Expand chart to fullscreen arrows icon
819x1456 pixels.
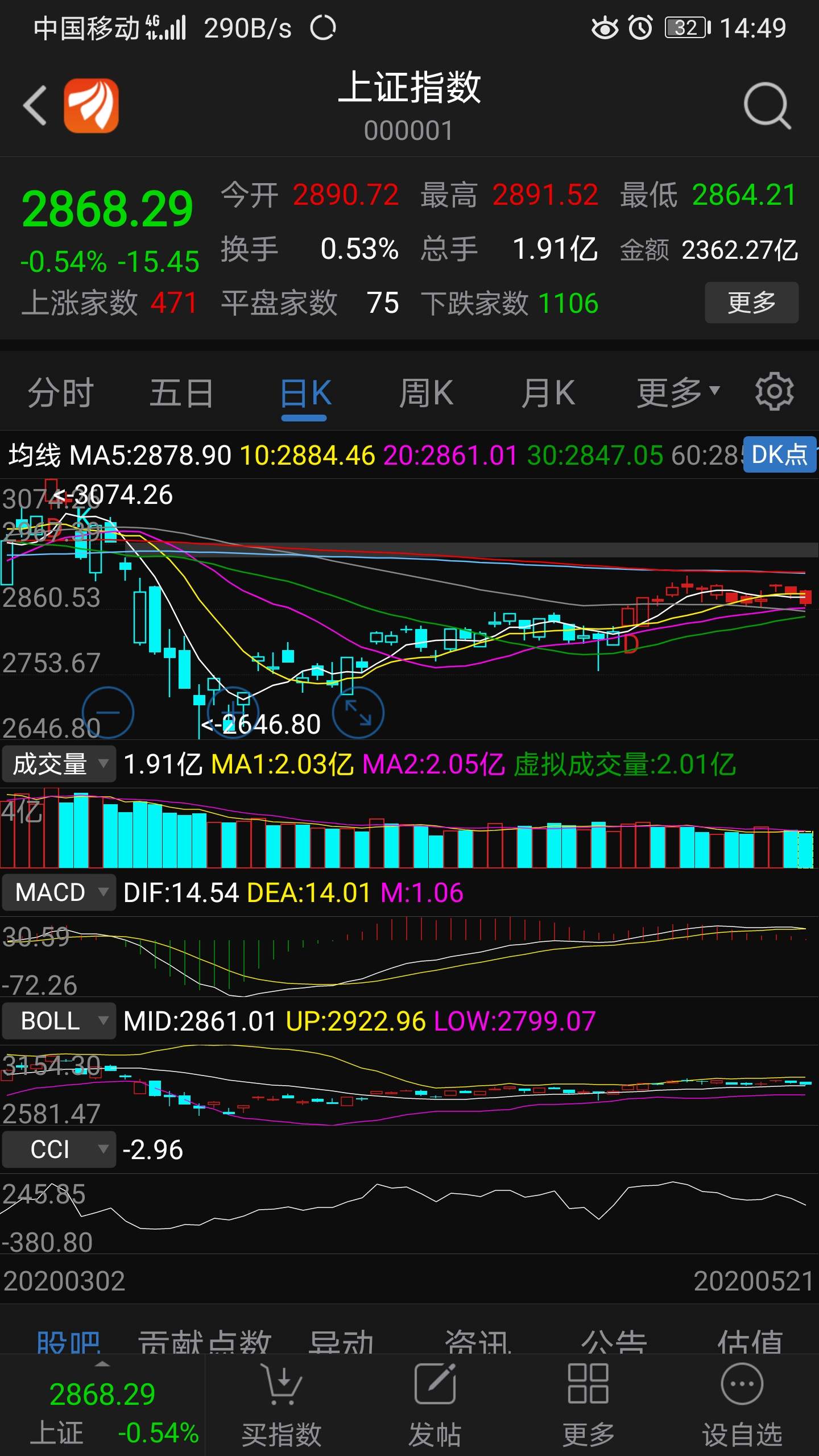pyautogui.click(x=358, y=712)
